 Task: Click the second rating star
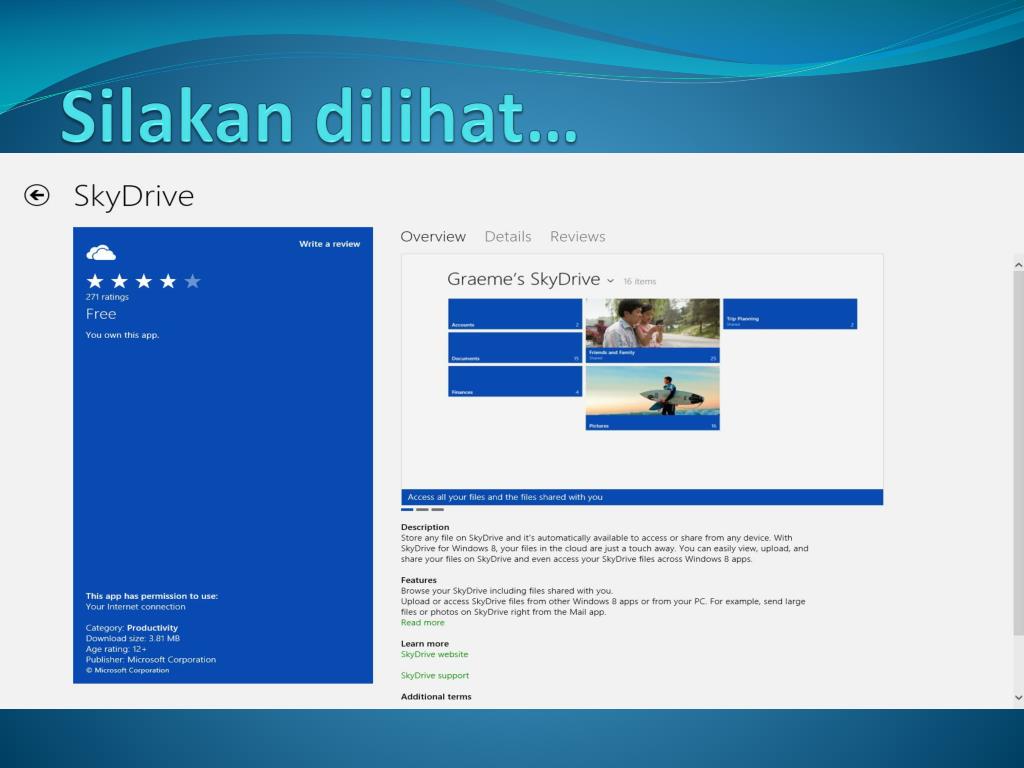[119, 281]
